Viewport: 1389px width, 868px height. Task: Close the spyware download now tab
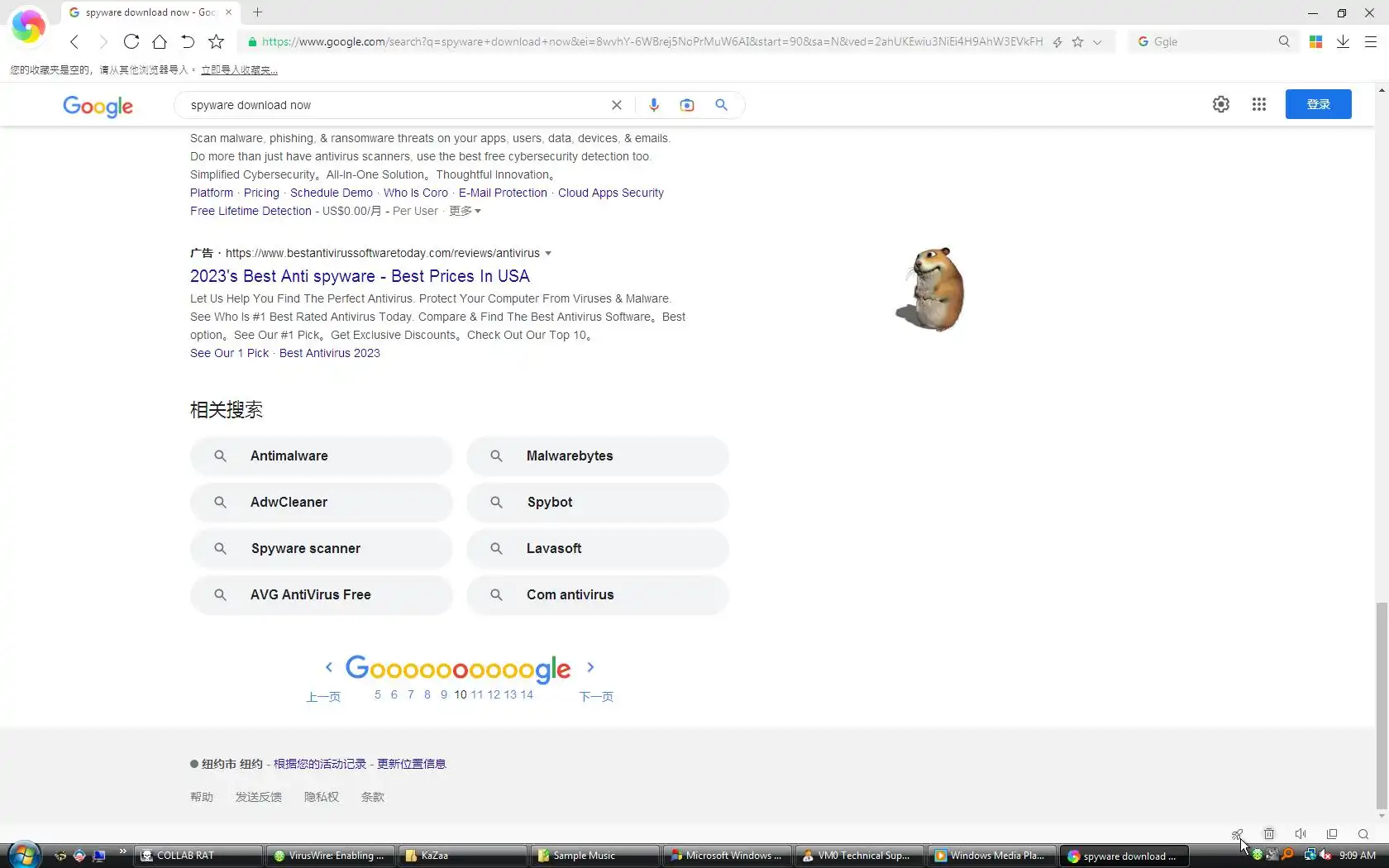(229, 12)
